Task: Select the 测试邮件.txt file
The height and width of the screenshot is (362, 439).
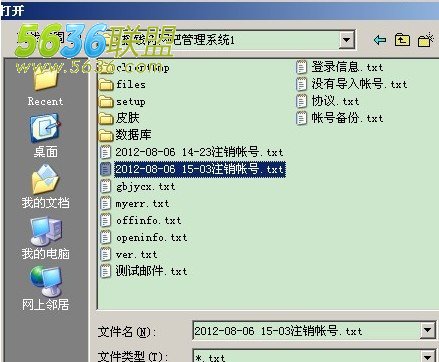Action: 144,271
